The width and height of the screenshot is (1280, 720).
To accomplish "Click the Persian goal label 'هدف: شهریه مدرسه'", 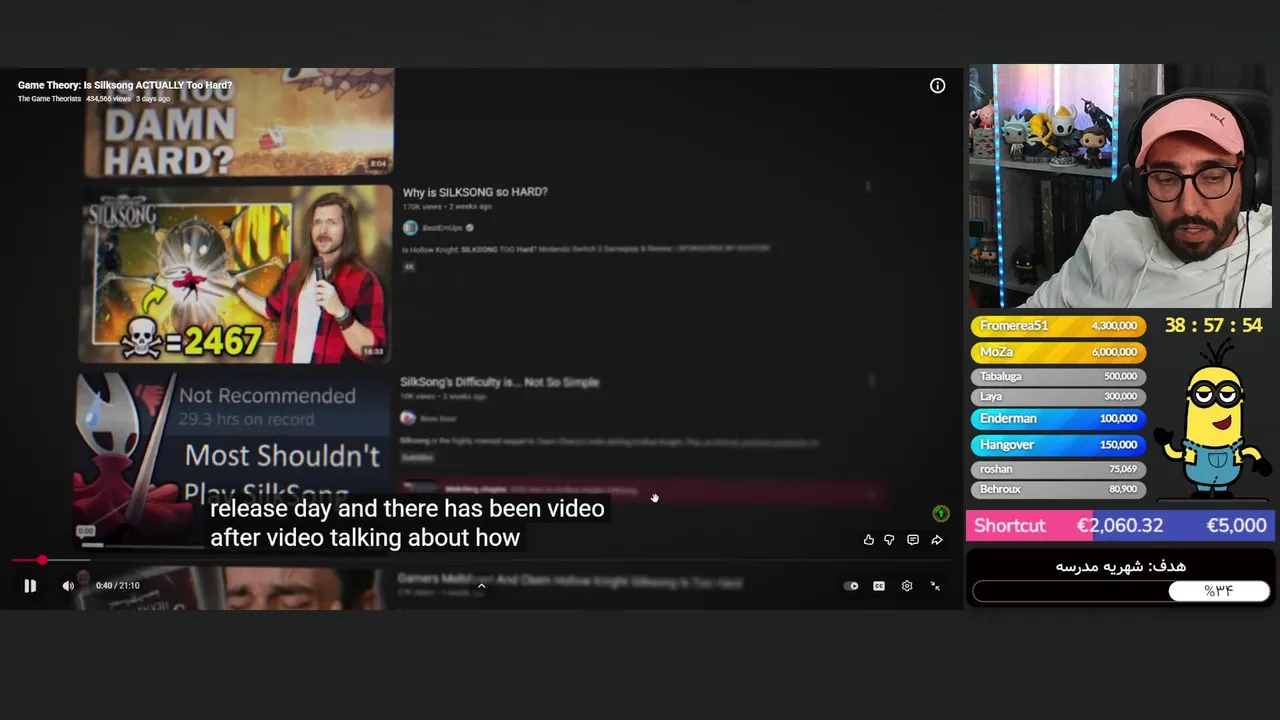I will (x=1120, y=566).
